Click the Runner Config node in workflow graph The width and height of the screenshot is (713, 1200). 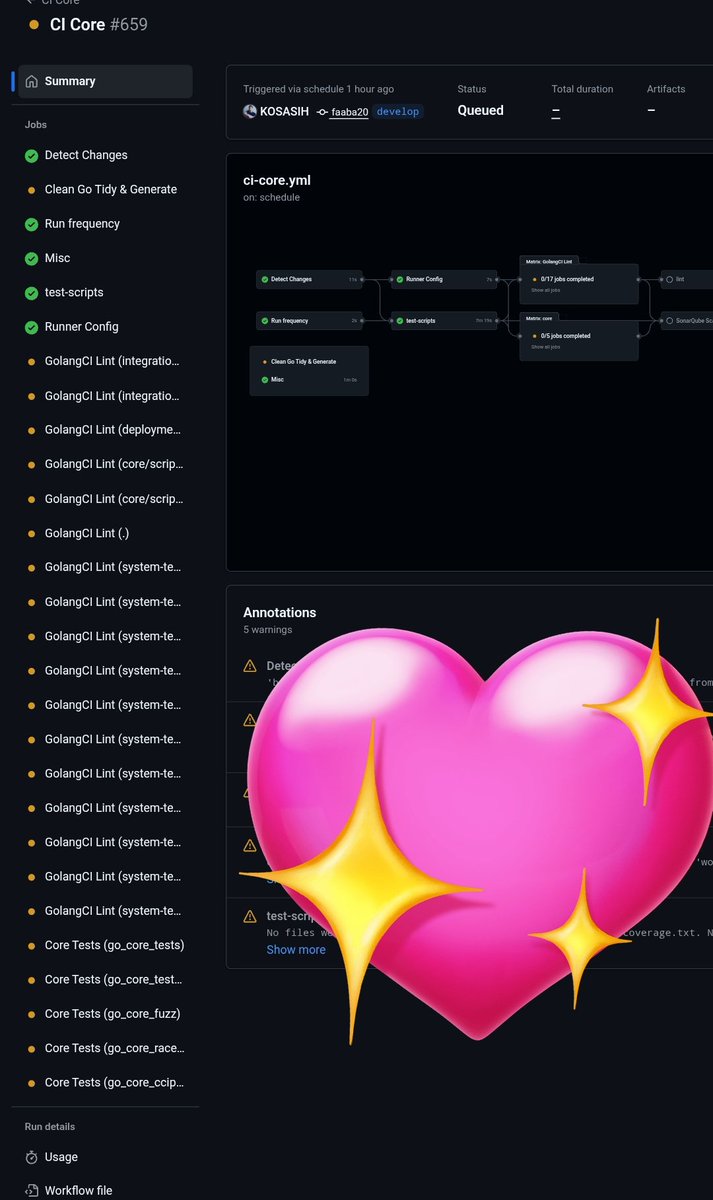tap(444, 279)
